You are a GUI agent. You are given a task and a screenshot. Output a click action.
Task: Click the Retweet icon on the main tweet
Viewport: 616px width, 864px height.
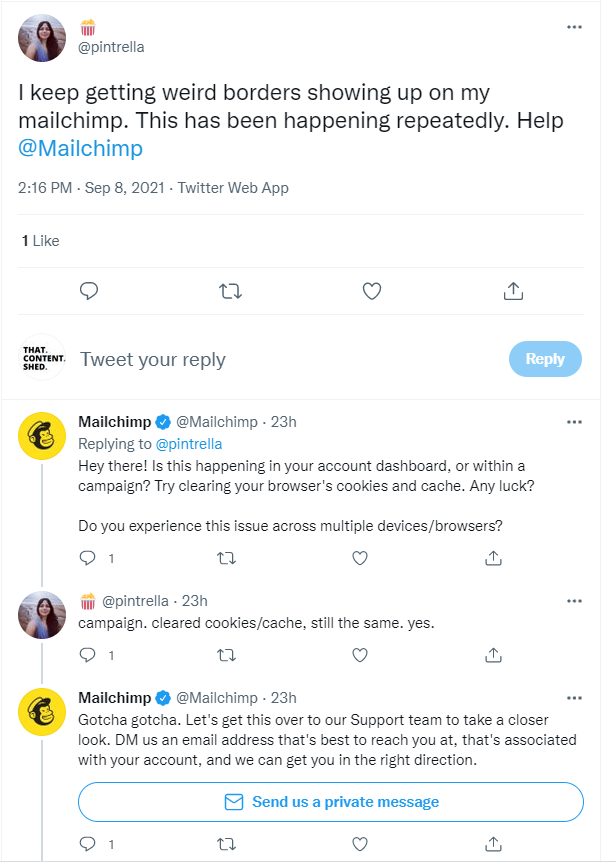point(230,291)
